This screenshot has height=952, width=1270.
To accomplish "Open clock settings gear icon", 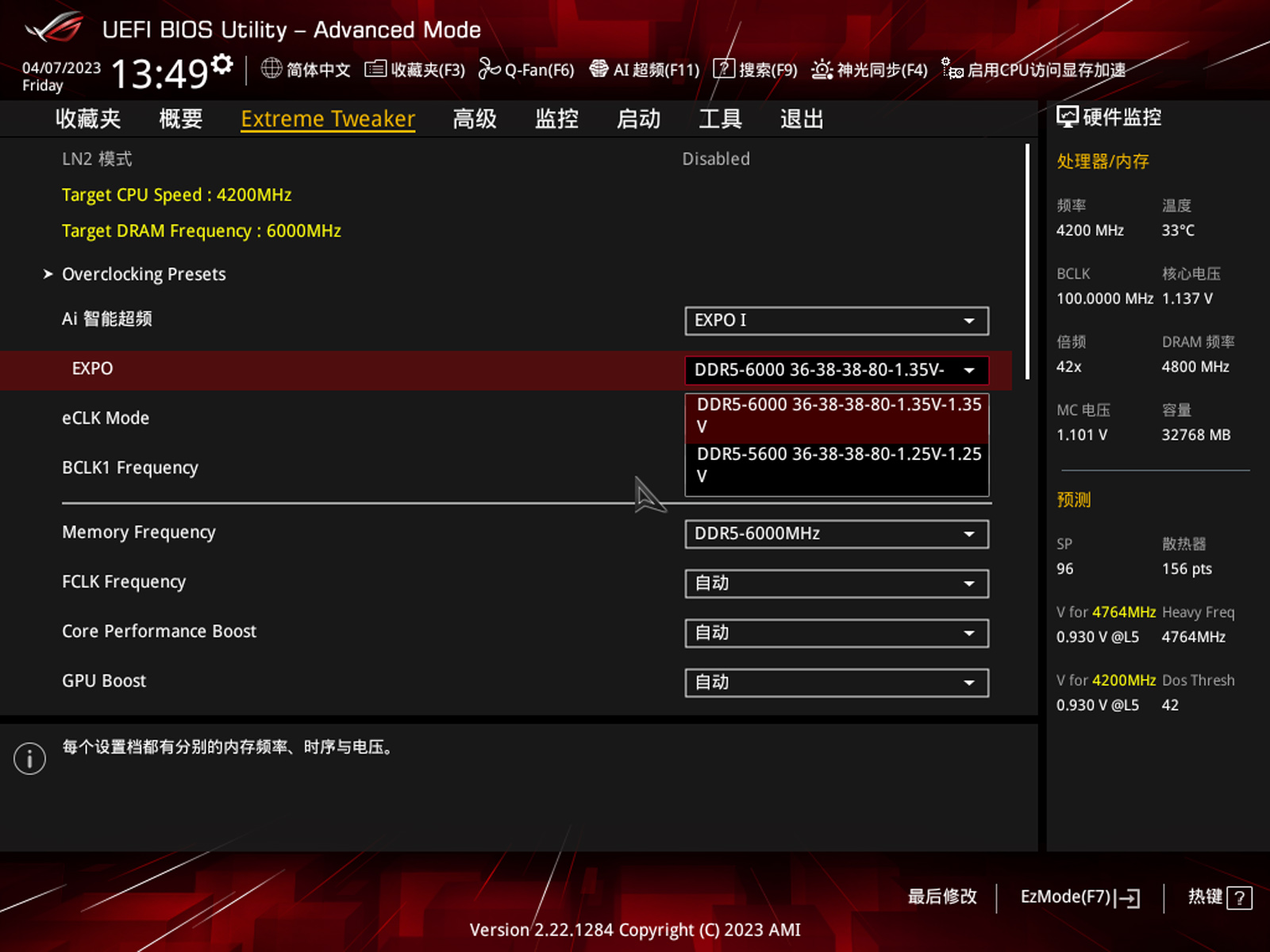I will (223, 64).
